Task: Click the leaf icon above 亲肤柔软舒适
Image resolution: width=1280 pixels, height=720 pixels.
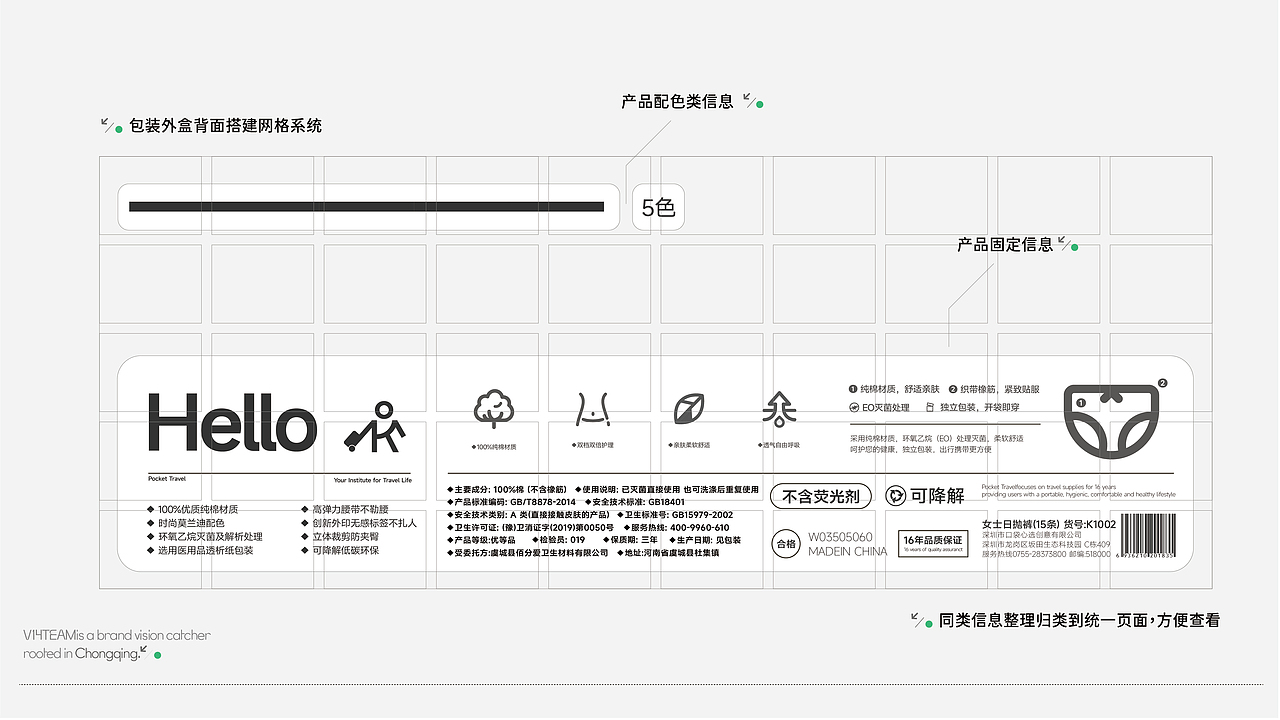Action: (x=688, y=408)
